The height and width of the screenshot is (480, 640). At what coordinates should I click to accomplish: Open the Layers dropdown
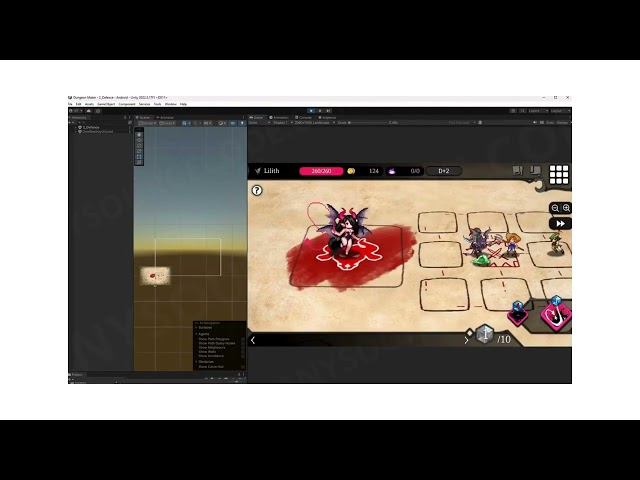point(538,111)
